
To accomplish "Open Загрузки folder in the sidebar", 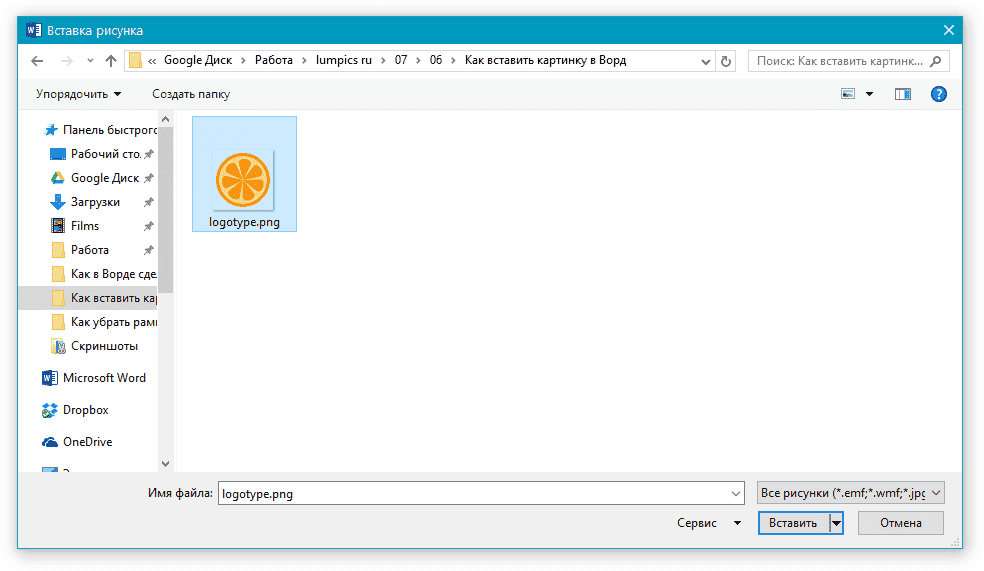I will [102, 202].
